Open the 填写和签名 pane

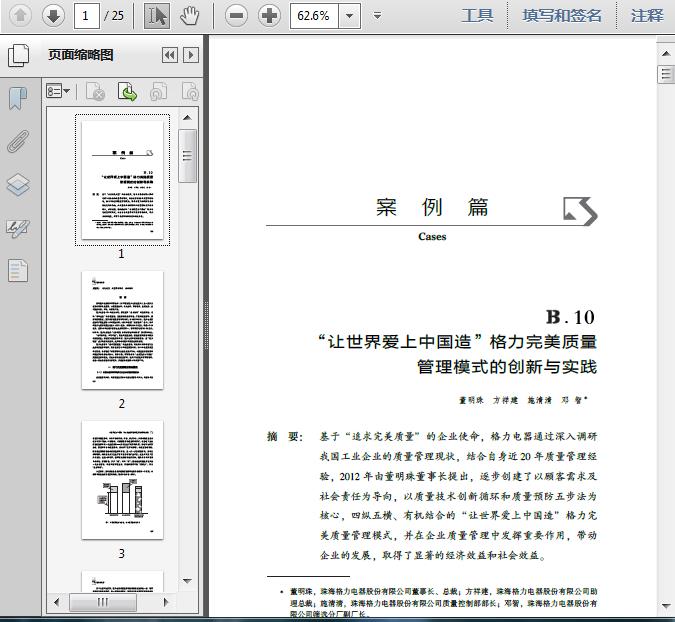(x=562, y=16)
